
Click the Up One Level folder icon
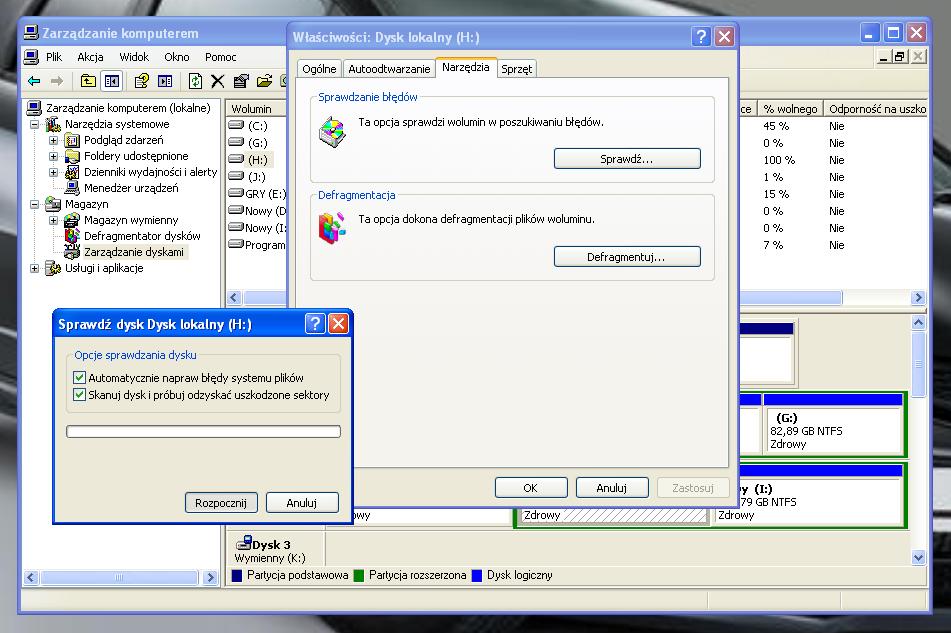(89, 81)
